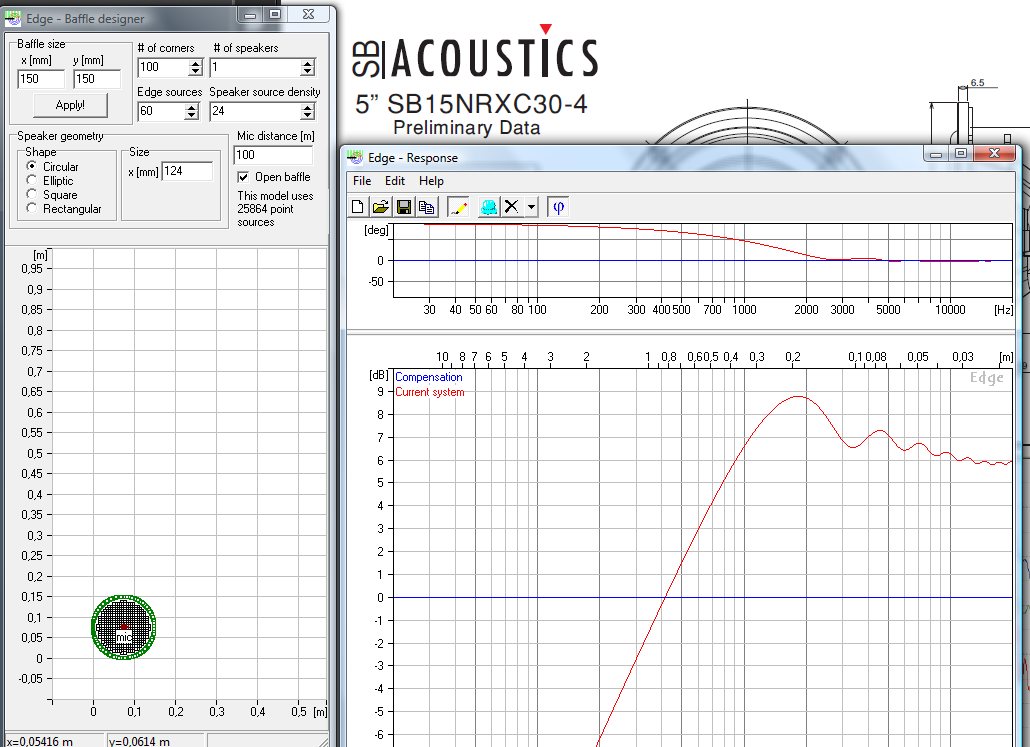This screenshot has width=1030, height=747.
Task: Close the Baffle designer window
Action: pyautogui.click(x=308, y=14)
